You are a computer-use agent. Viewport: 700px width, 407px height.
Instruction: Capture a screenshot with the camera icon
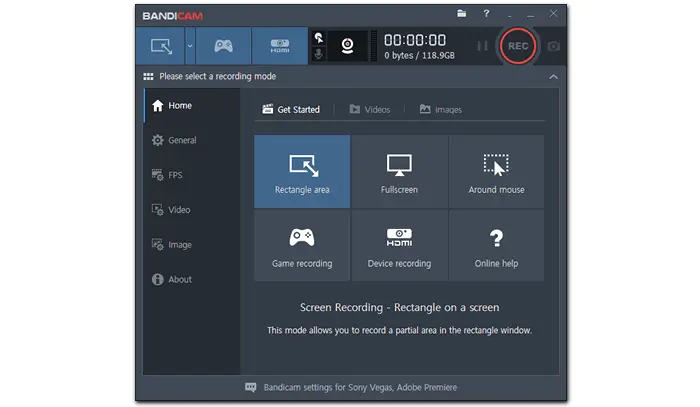pos(554,46)
